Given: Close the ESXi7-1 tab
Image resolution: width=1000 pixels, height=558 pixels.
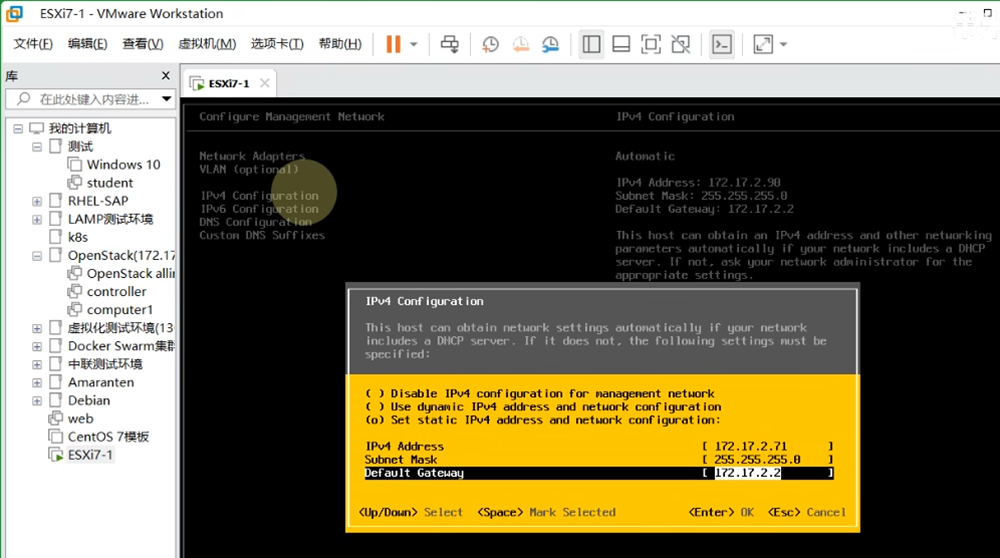Looking at the screenshot, I should (265, 83).
